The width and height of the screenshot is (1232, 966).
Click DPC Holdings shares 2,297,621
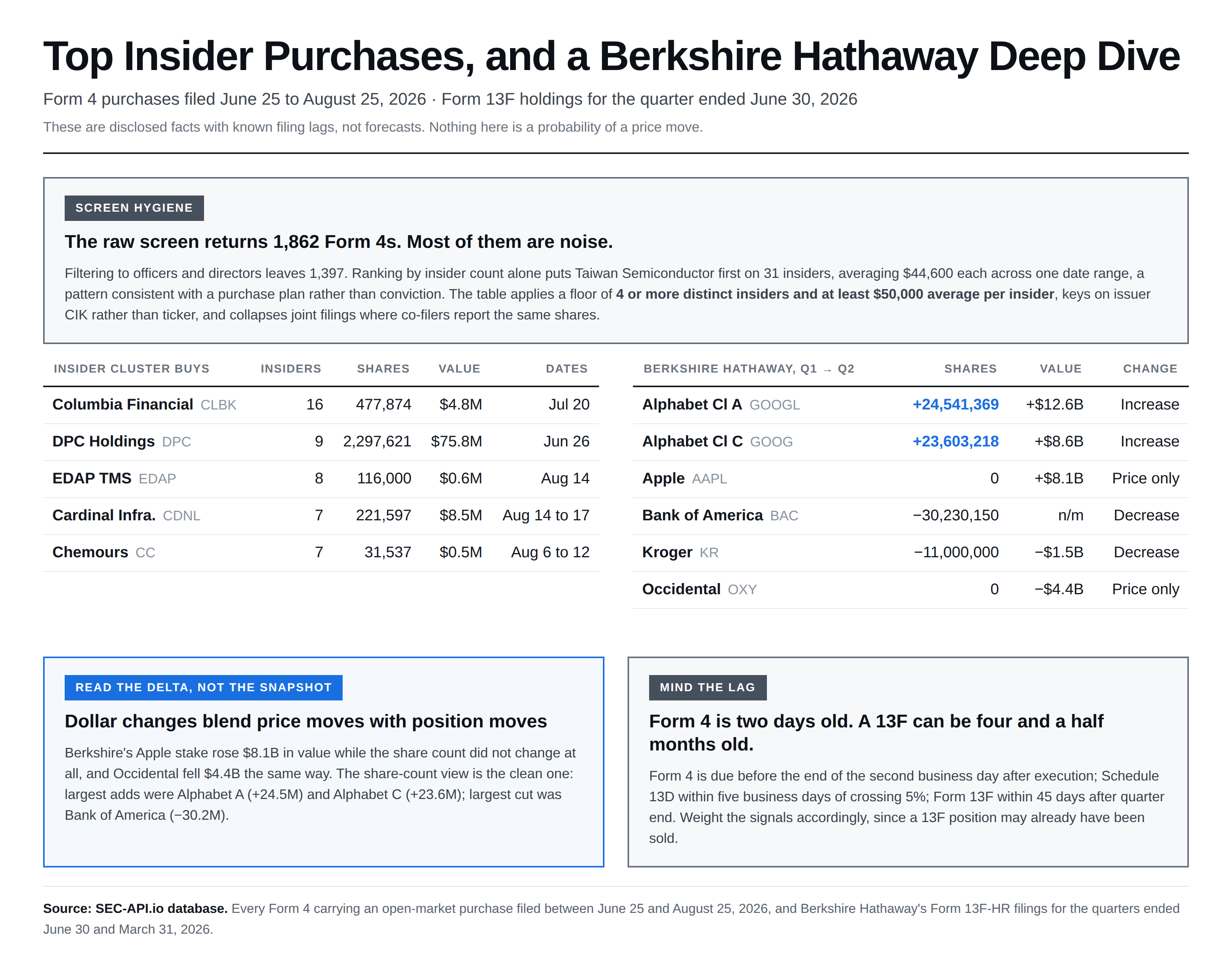(x=377, y=441)
